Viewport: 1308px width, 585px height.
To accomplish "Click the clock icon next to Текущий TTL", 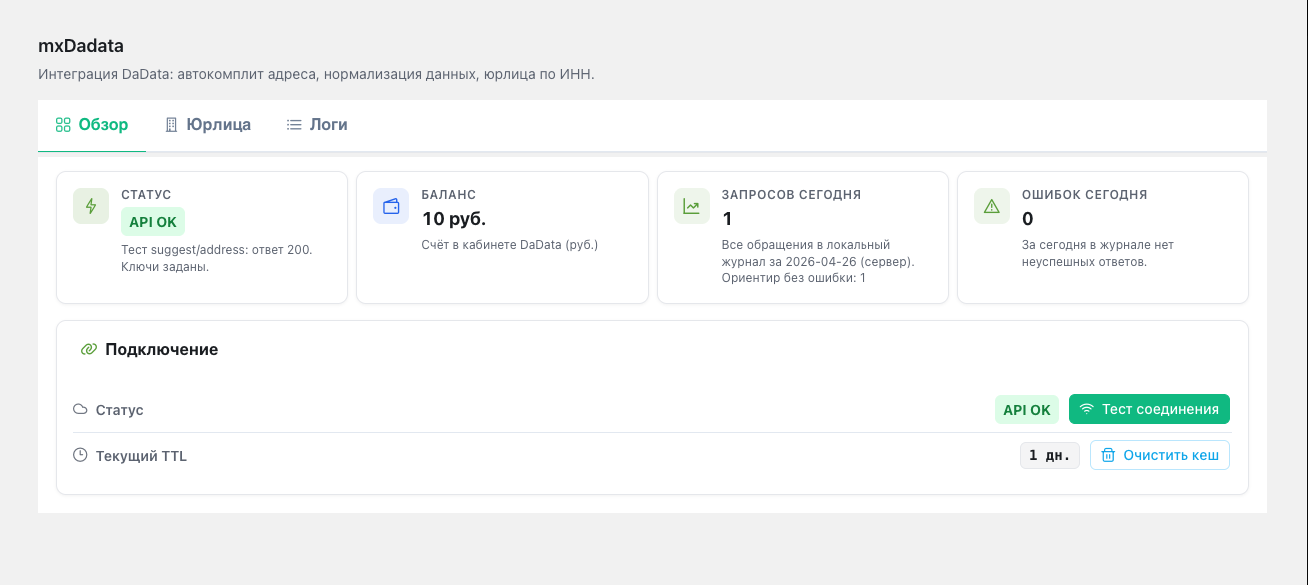I will point(80,456).
